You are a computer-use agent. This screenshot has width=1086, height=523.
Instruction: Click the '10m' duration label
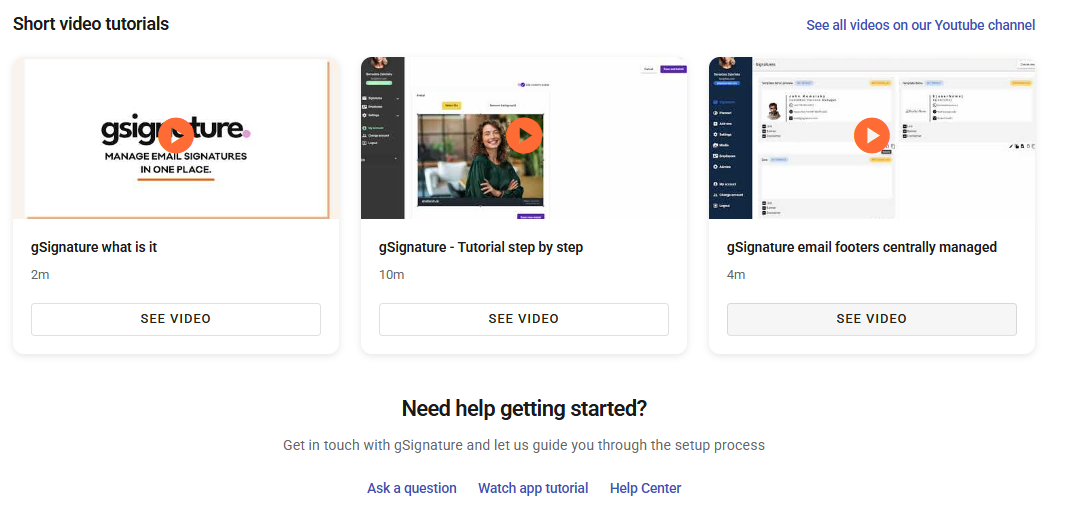(x=391, y=275)
